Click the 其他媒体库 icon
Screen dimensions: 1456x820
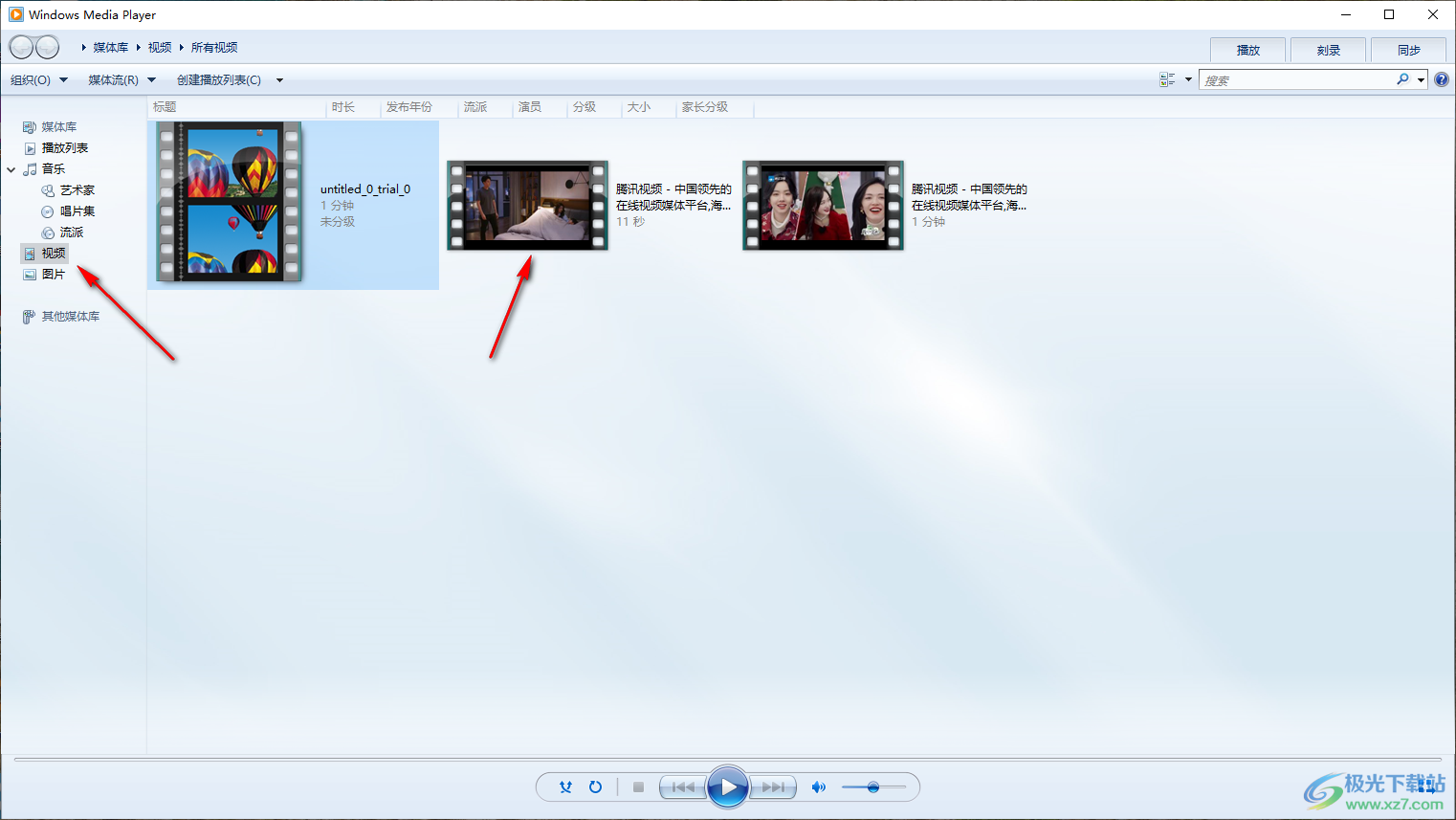pyautogui.click(x=29, y=317)
